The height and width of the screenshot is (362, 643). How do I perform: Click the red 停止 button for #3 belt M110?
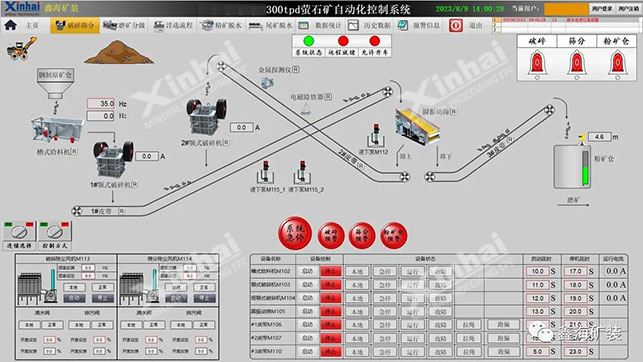331,352
